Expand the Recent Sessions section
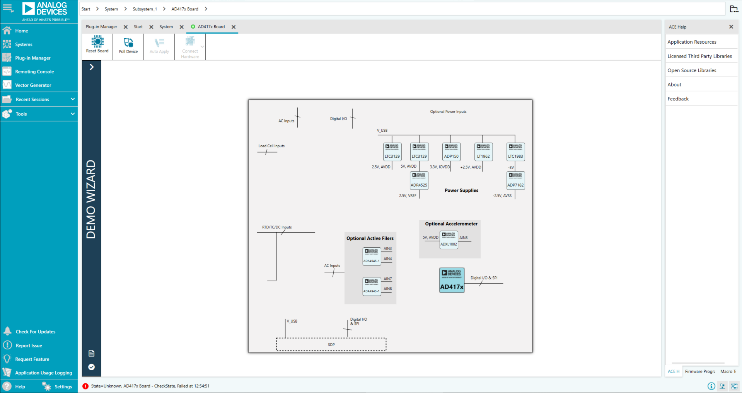742x393 pixels. tap(39, 99)
